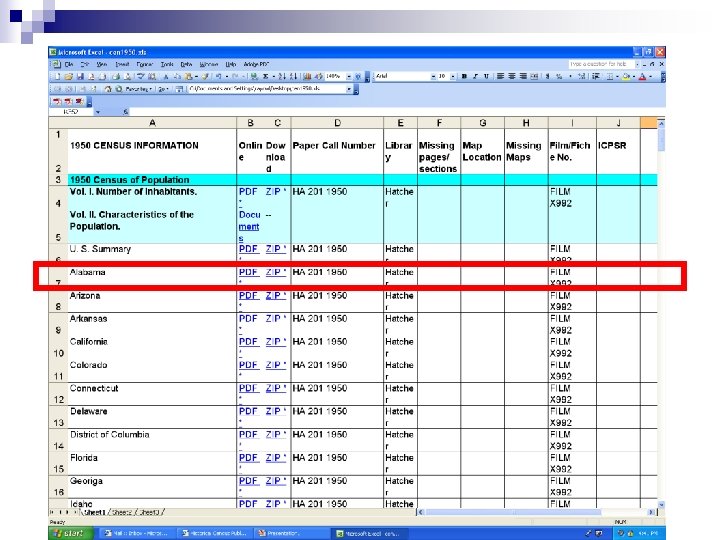This screenshot has width=720, height=540.
Task: Click the Windows Start button
Action: pyautogui.click(x=71, y=533)
